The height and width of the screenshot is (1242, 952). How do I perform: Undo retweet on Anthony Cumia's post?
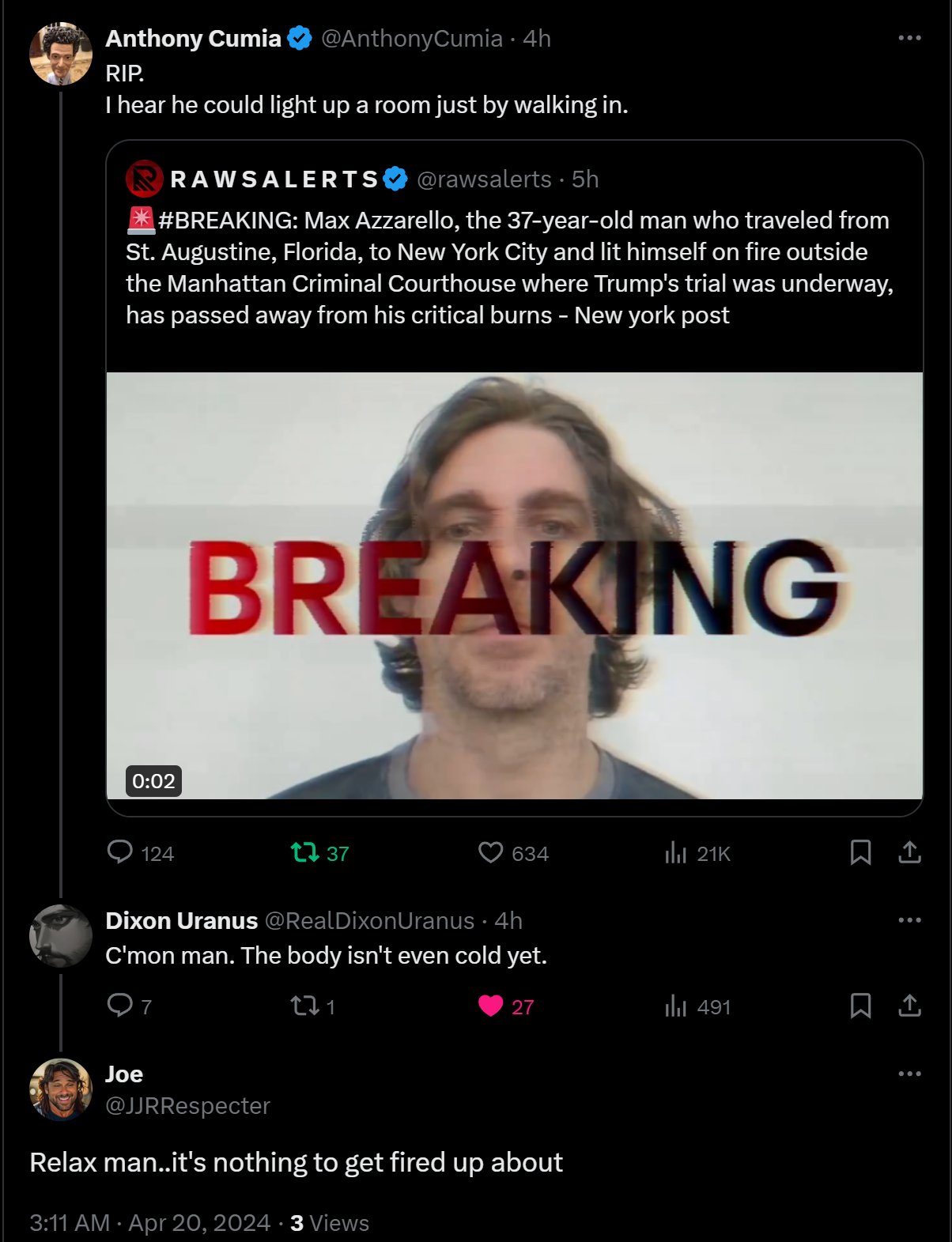[x=305, y=852]
